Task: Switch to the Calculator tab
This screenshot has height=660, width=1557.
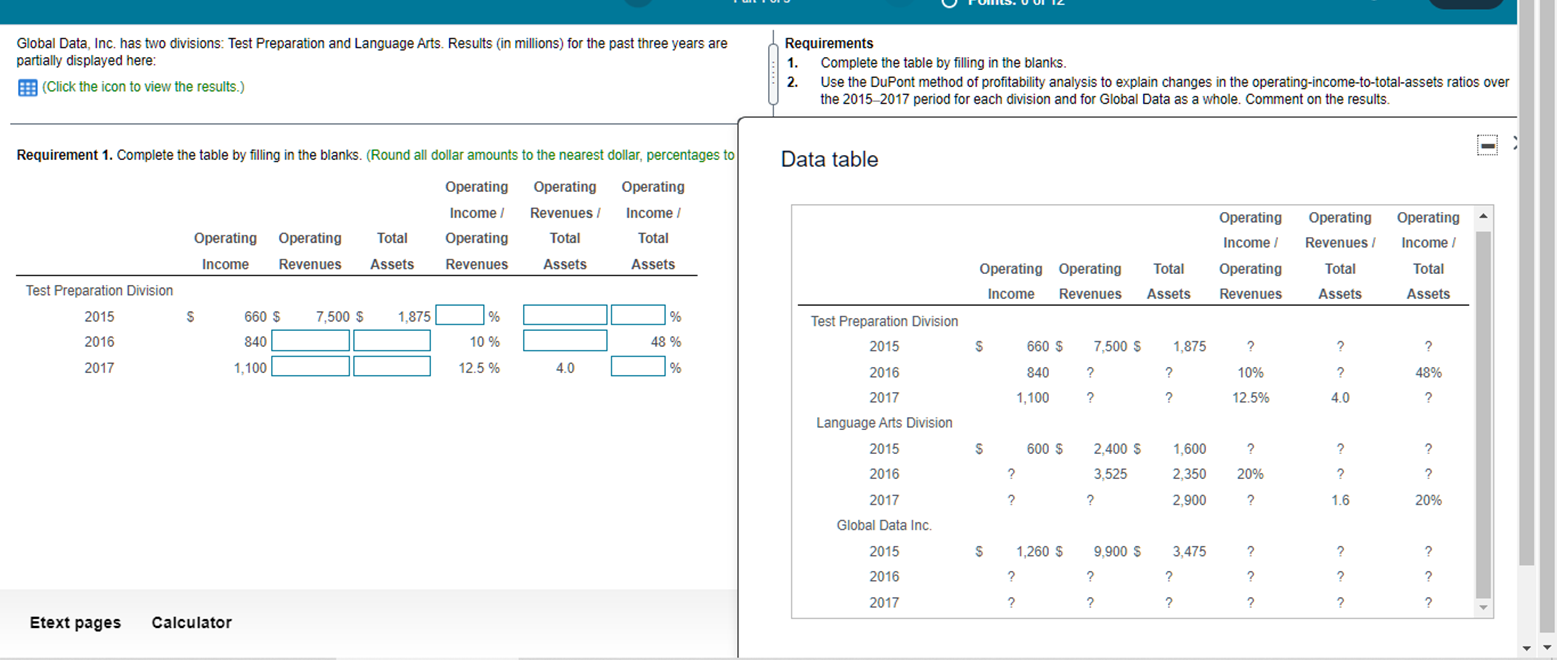Action: click(x=190, y=622)
